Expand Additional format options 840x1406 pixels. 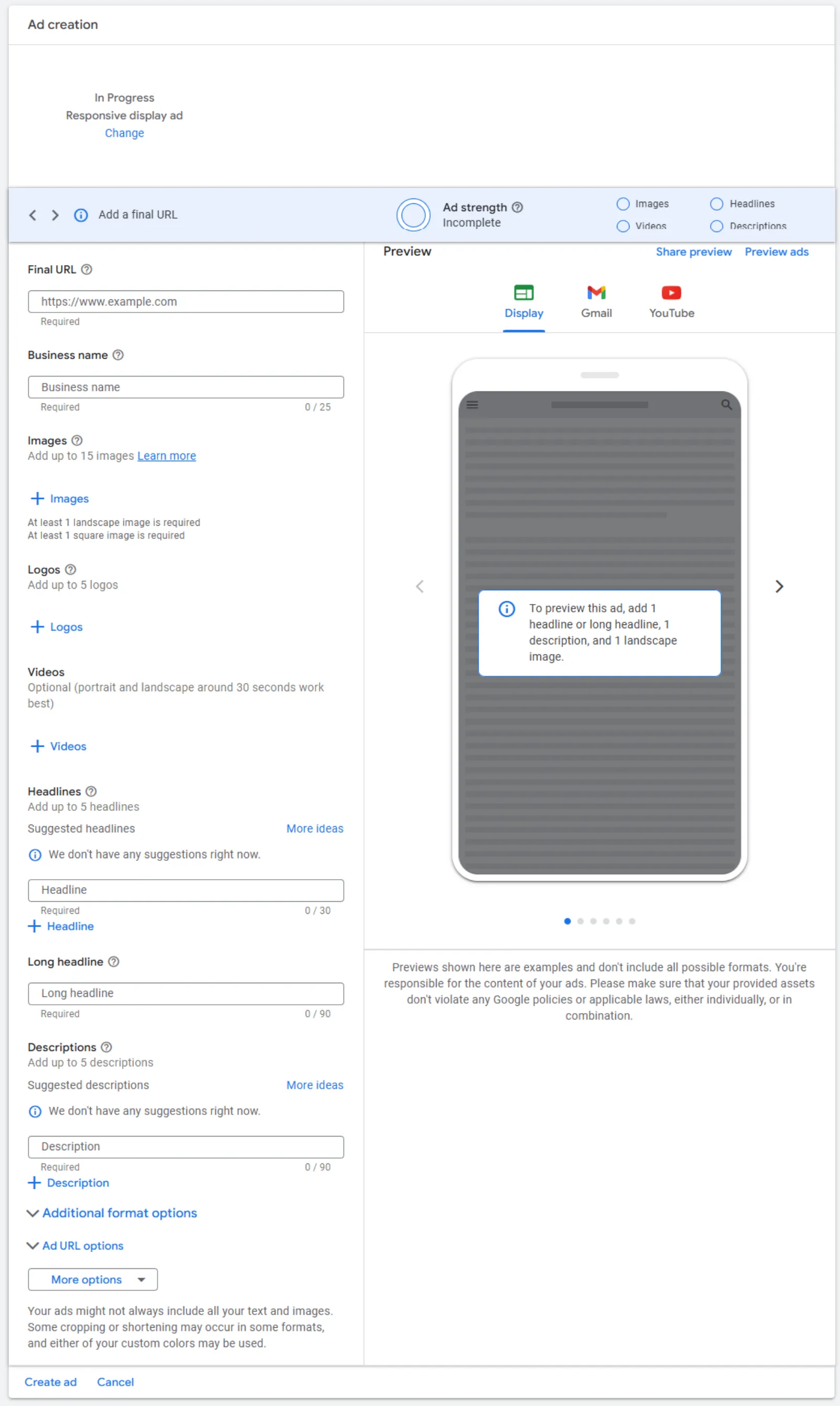[112, 1213]
